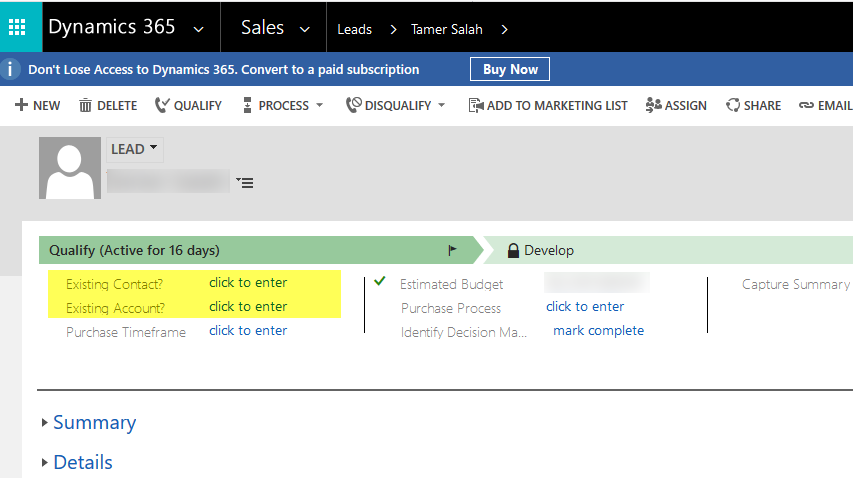Choose DISQUALIFY command label
This screenshot has width=853, height=478.
398,105
